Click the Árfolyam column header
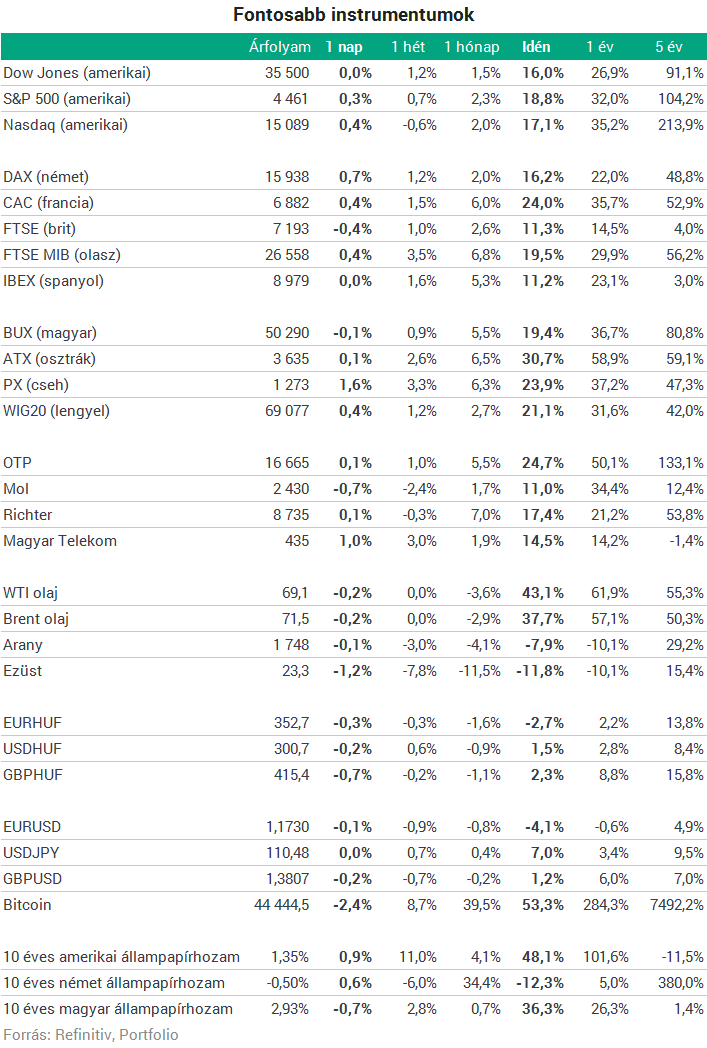 pyautogui.click(x=279, y=47)
